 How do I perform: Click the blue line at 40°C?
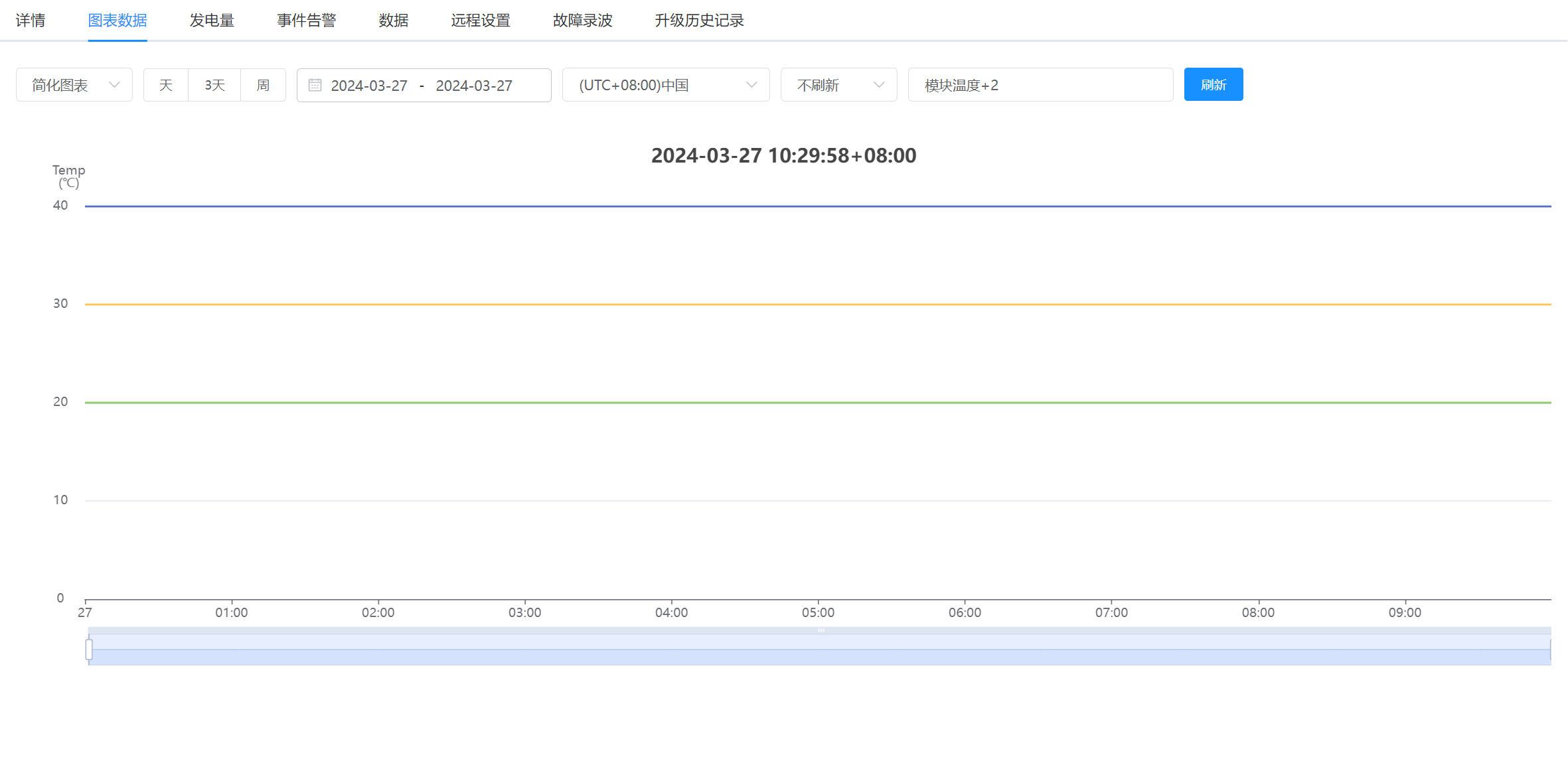[x=818, y=206]
